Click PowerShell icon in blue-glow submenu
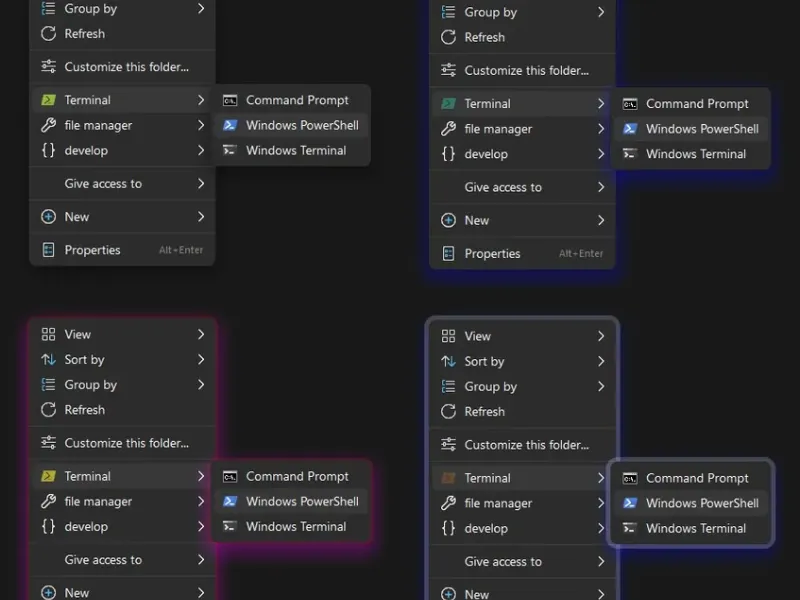The image size is (800, 600). point(630,129)
